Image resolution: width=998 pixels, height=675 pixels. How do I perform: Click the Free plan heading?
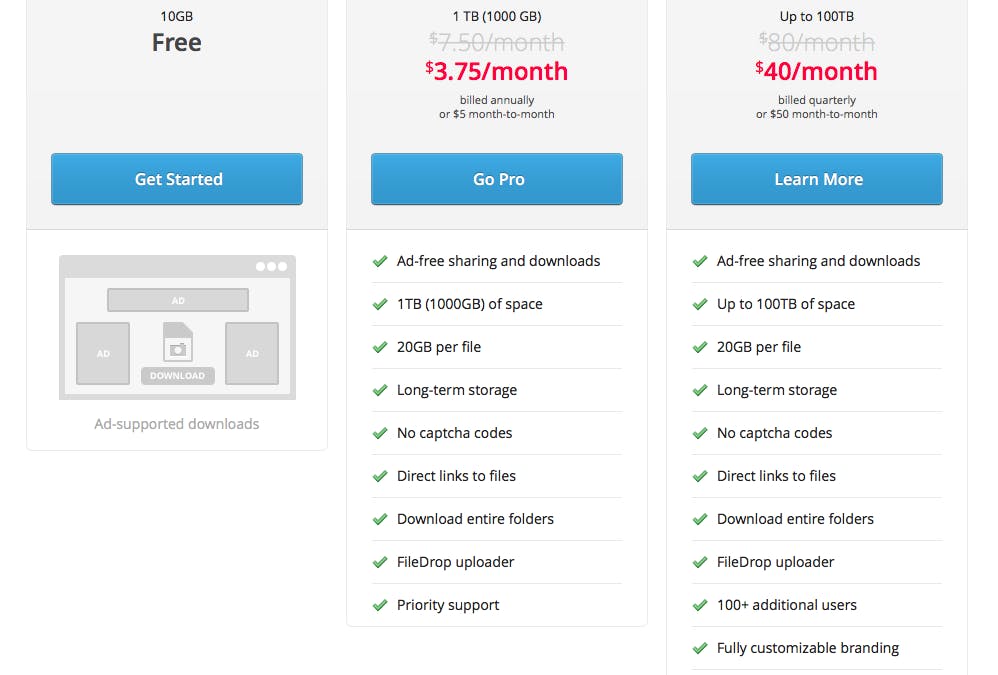[x=177, y=42]
